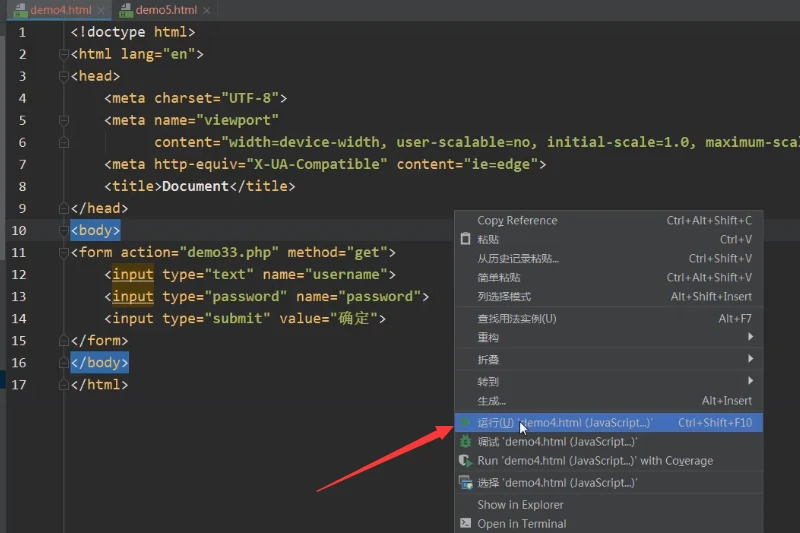The width and height of the screenshot is (800, 533).
Task: Click the green run triangle icon
Action: pos(465,422)
